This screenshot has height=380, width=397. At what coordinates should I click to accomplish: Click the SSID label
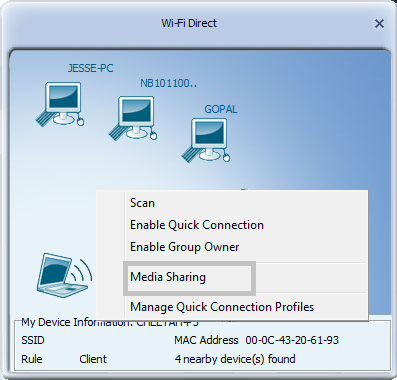click(x=33, y=340)
